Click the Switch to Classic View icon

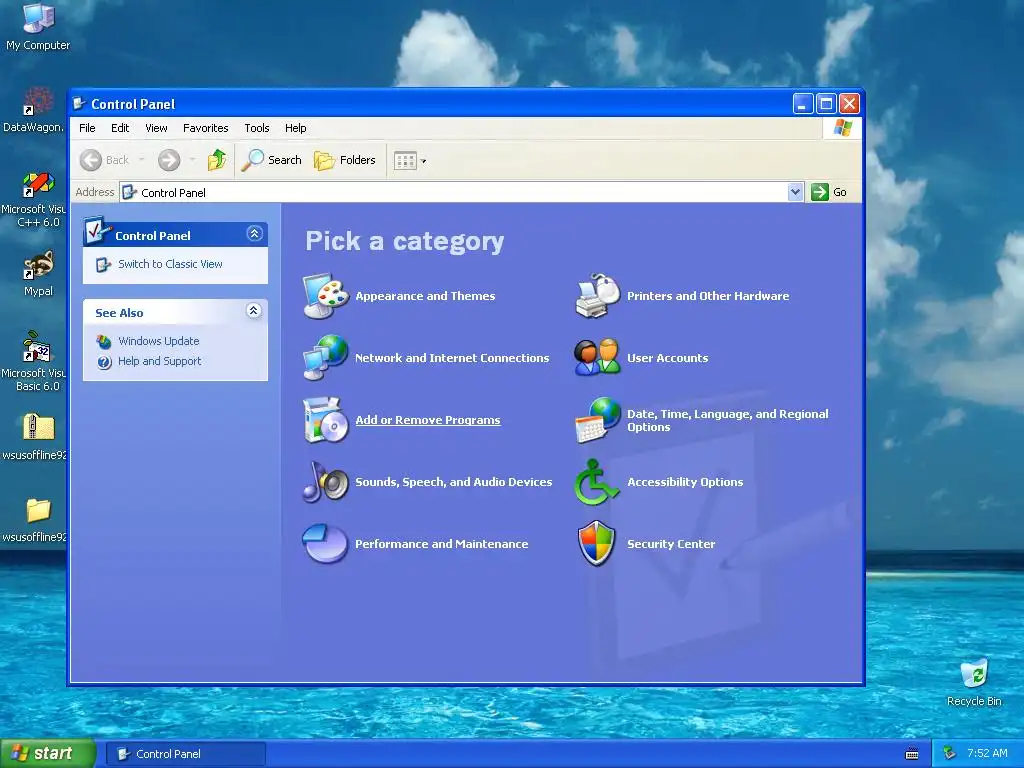tap(103, 264)
